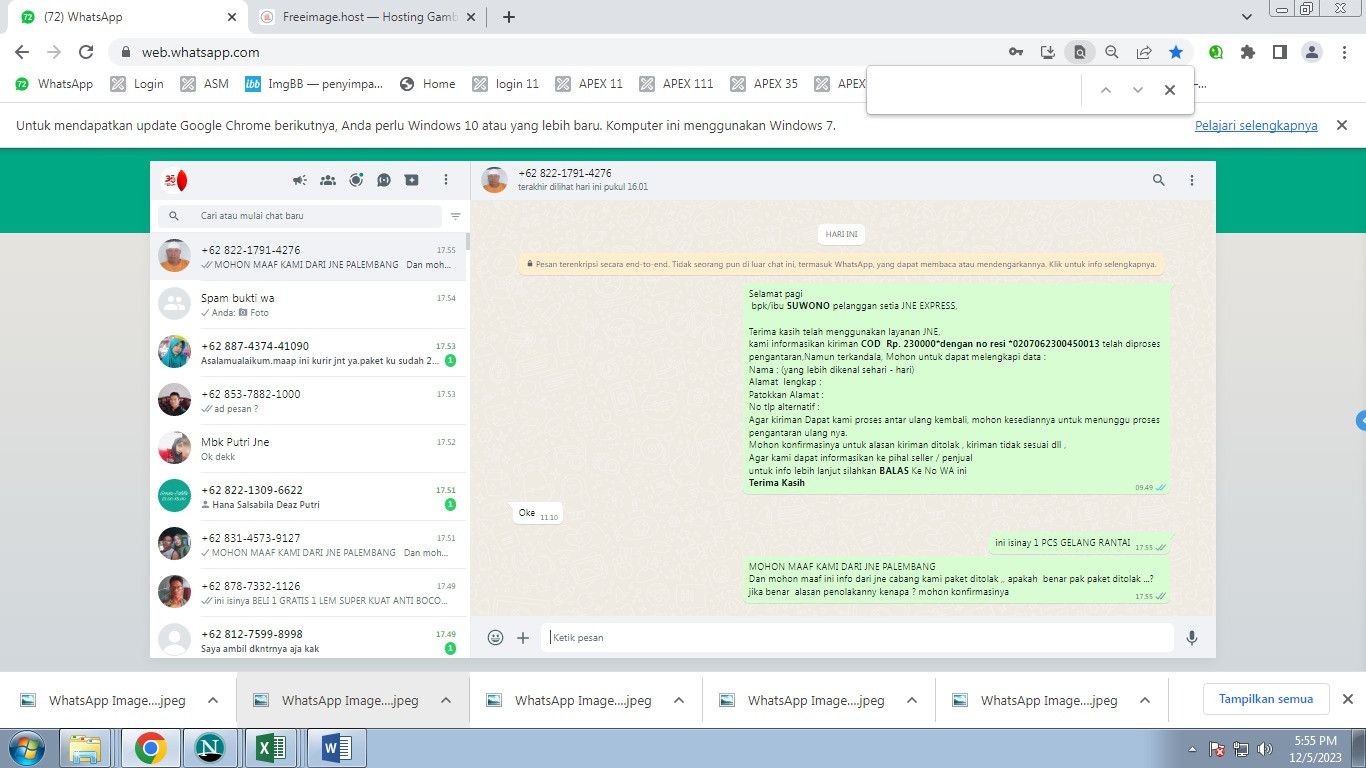
Task: Close the find-in-page bar
Action: [1169, 90]
